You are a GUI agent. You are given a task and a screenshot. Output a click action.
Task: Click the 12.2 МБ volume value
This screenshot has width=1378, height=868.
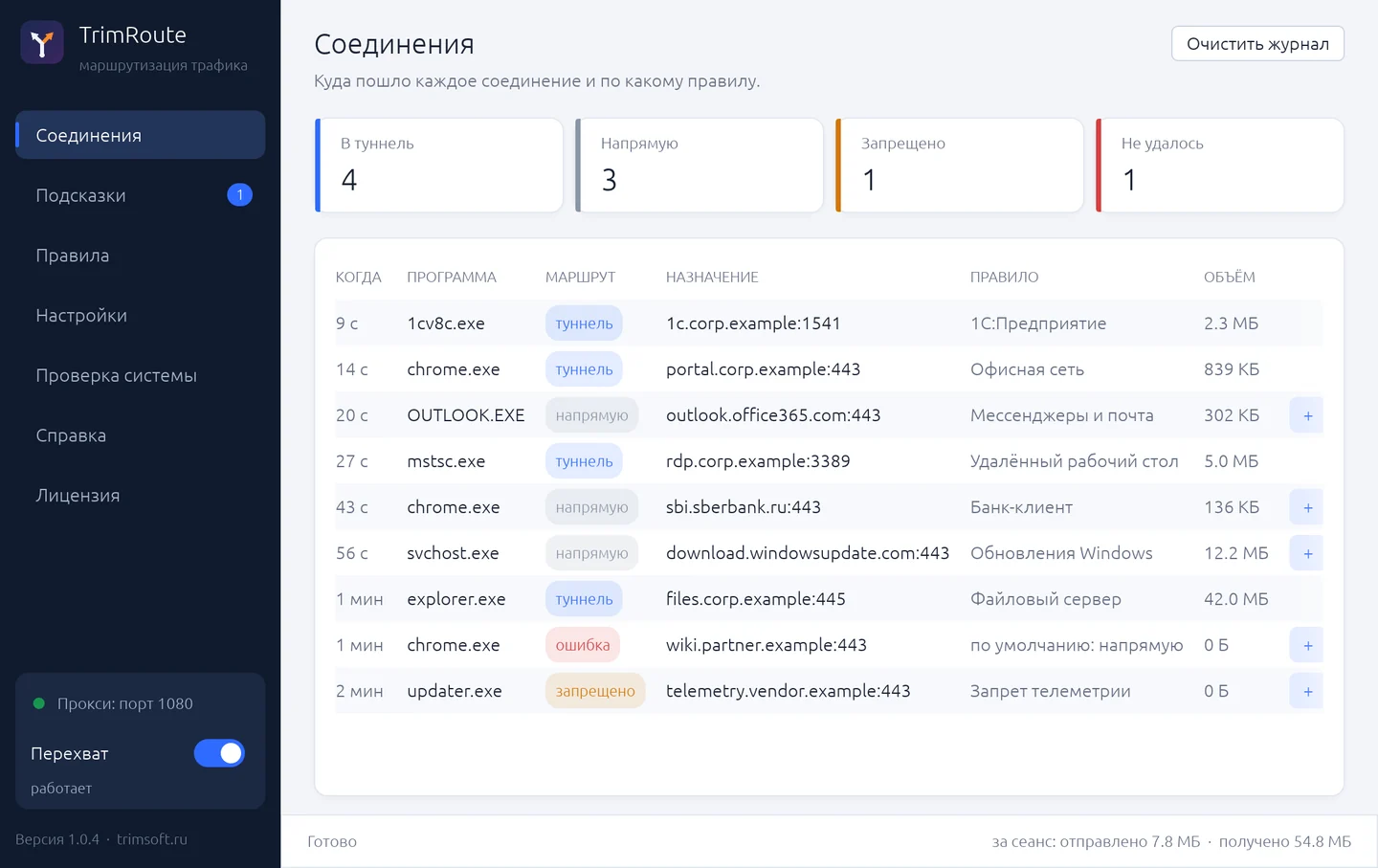coord(1236,553)
